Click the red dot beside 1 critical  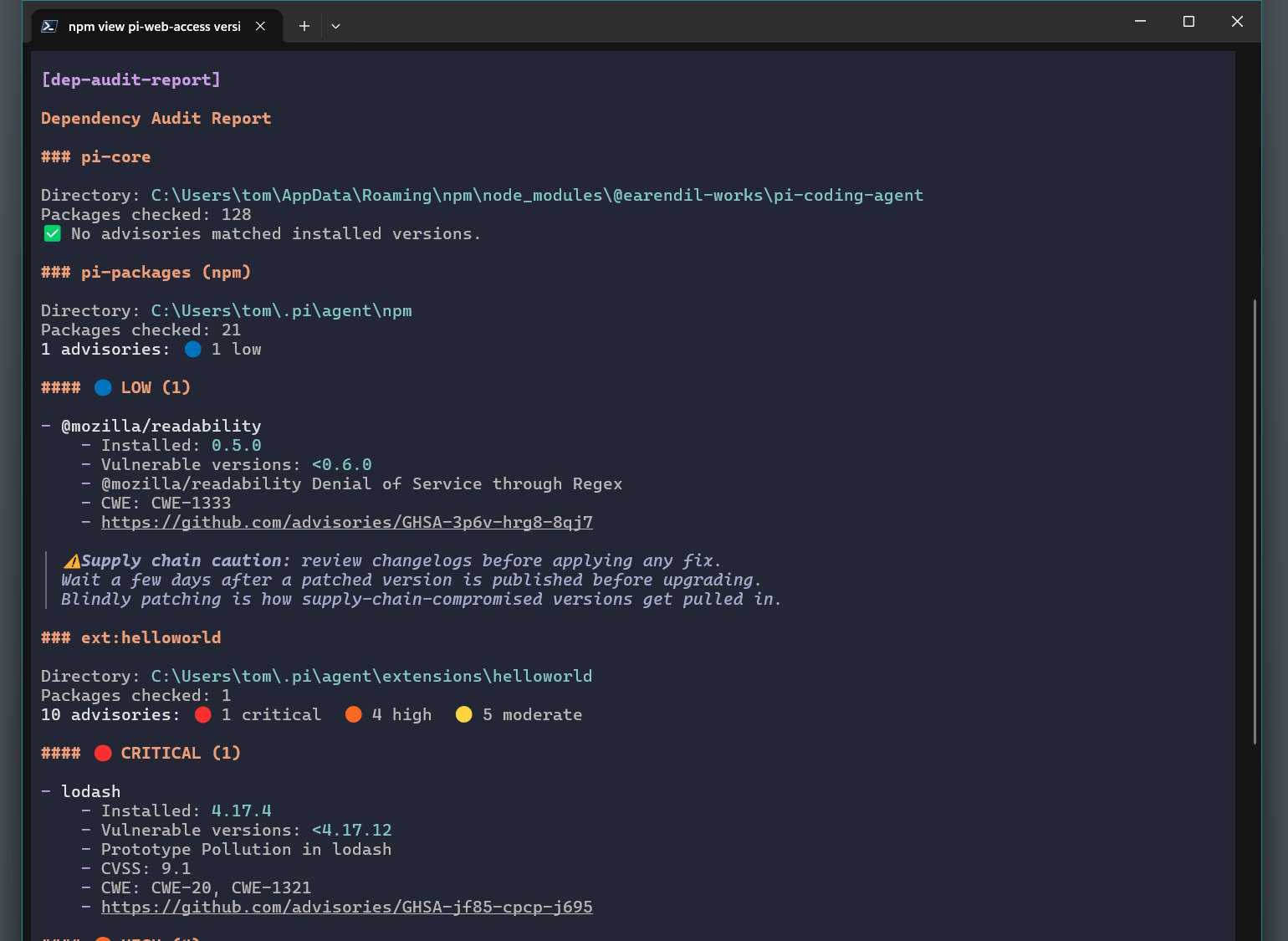(x=203, y=714)
